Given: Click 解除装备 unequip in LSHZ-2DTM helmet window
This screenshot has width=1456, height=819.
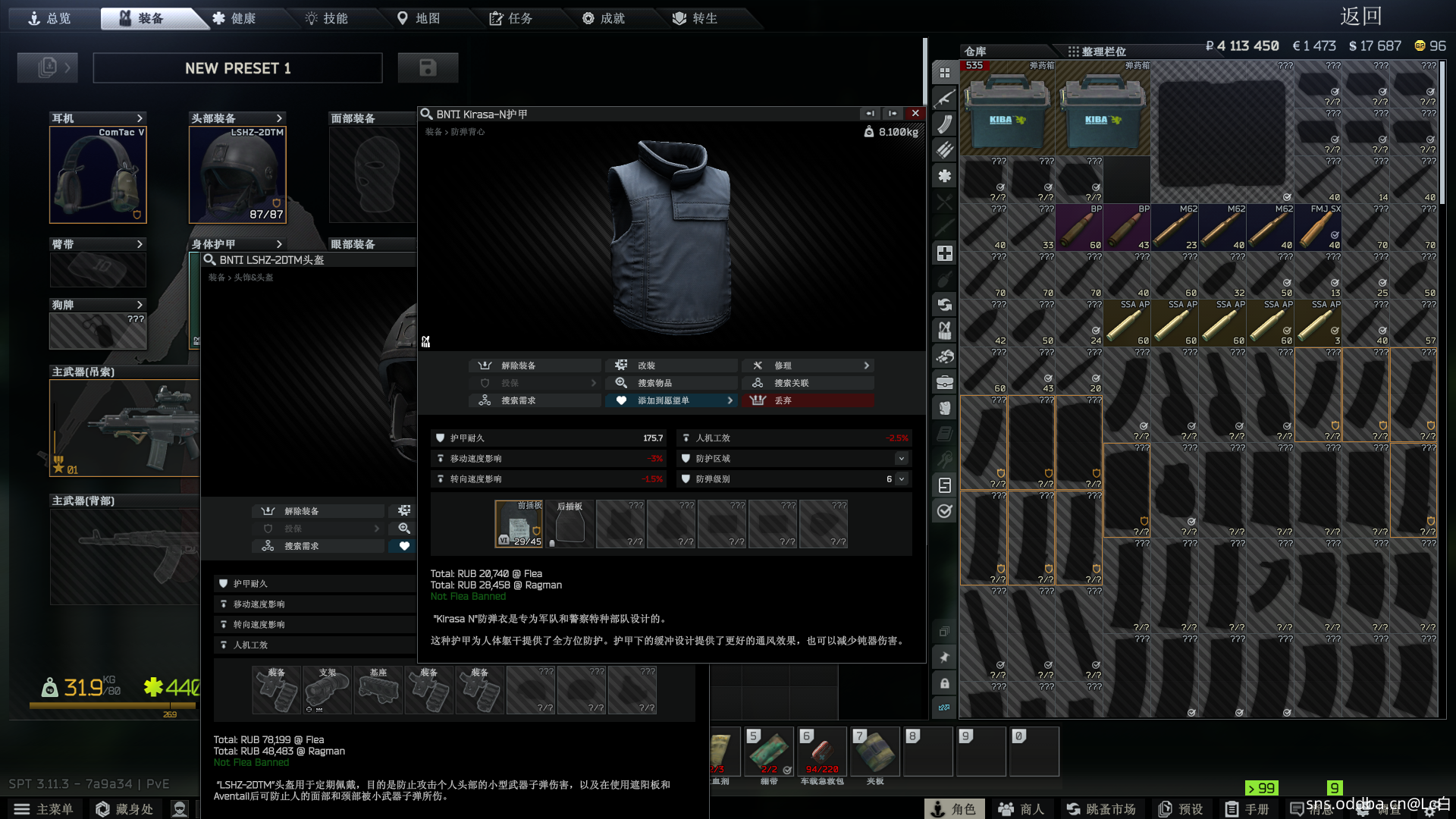Looking at the screenshot, I should pos(318,511).
